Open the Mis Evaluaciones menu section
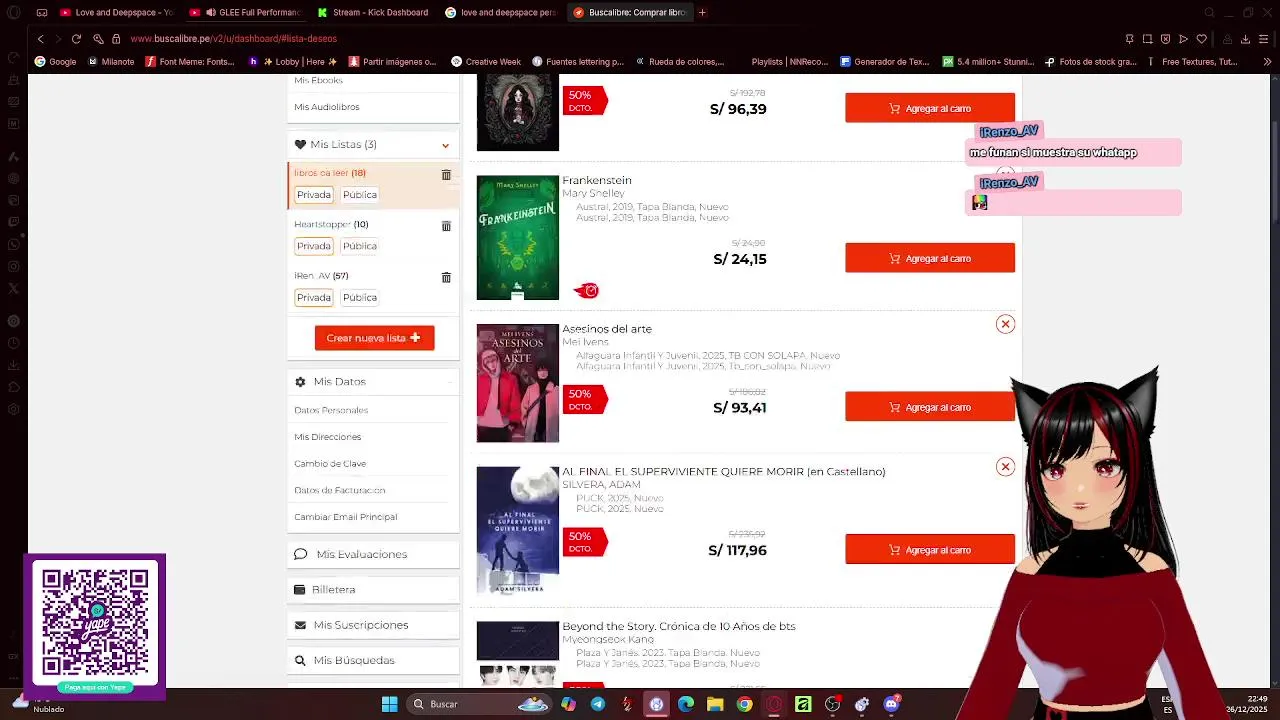 pos(373,554)
